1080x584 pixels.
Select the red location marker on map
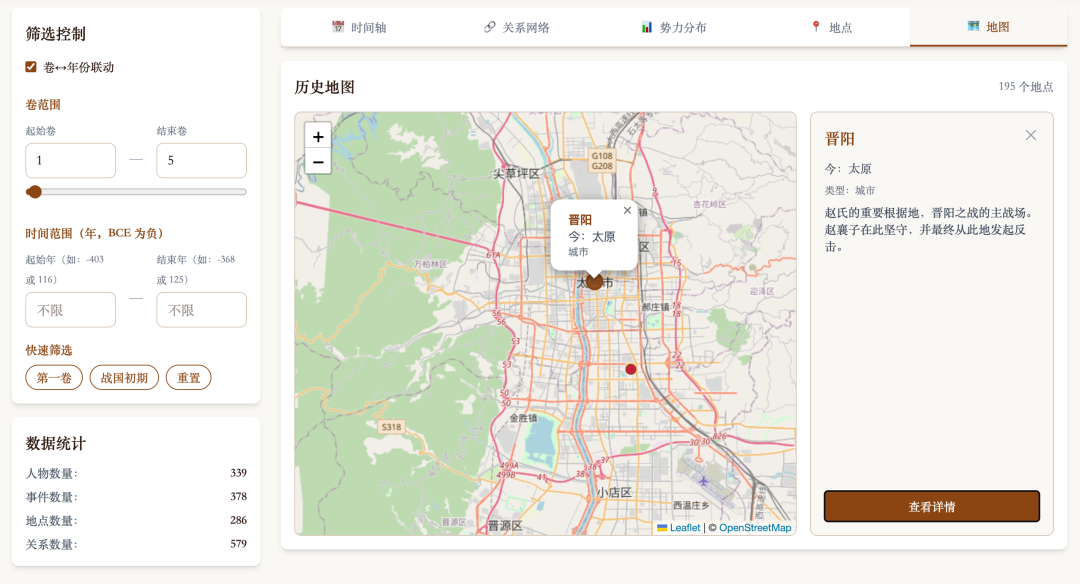point(630,369)
